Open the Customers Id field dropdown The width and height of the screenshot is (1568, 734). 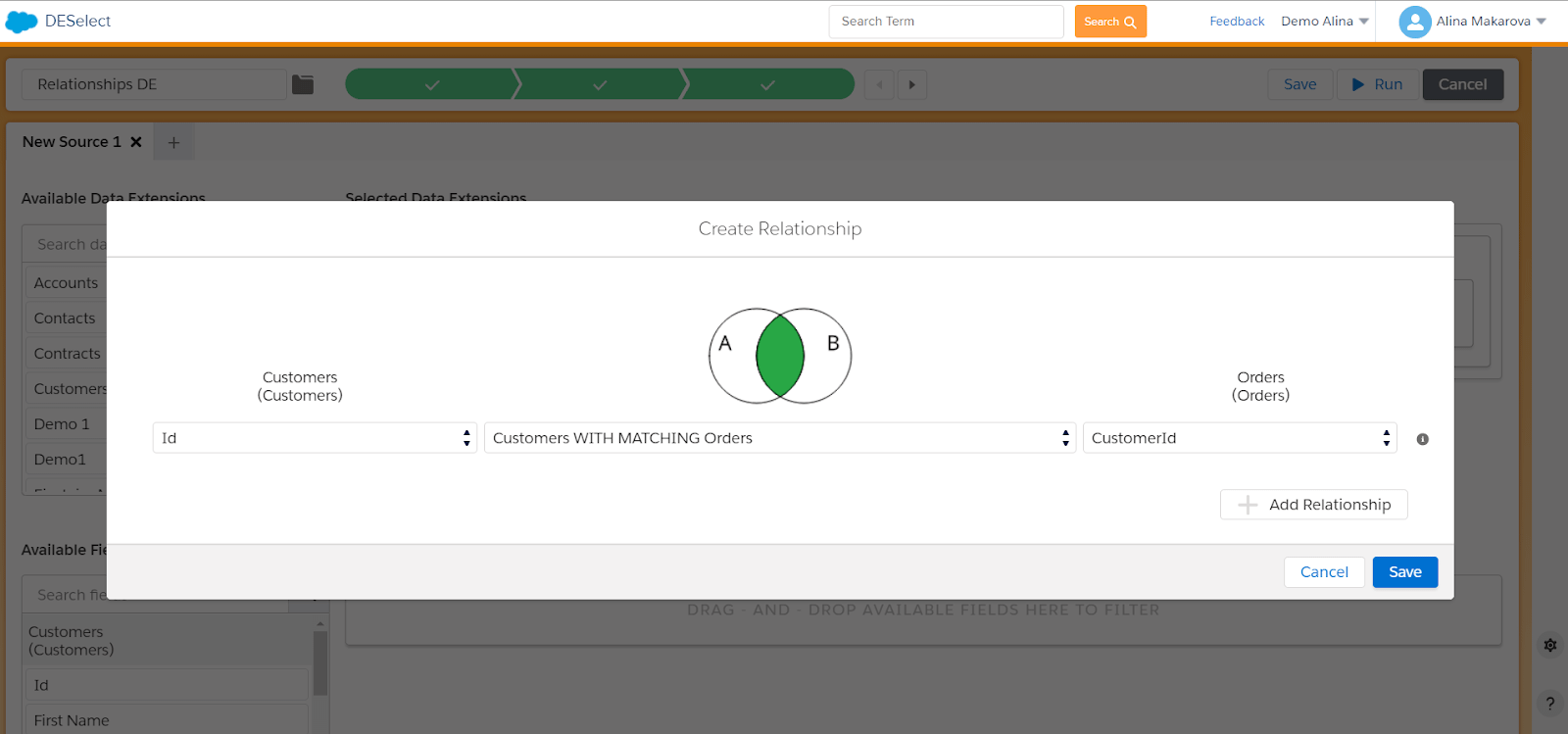(315, 438)
